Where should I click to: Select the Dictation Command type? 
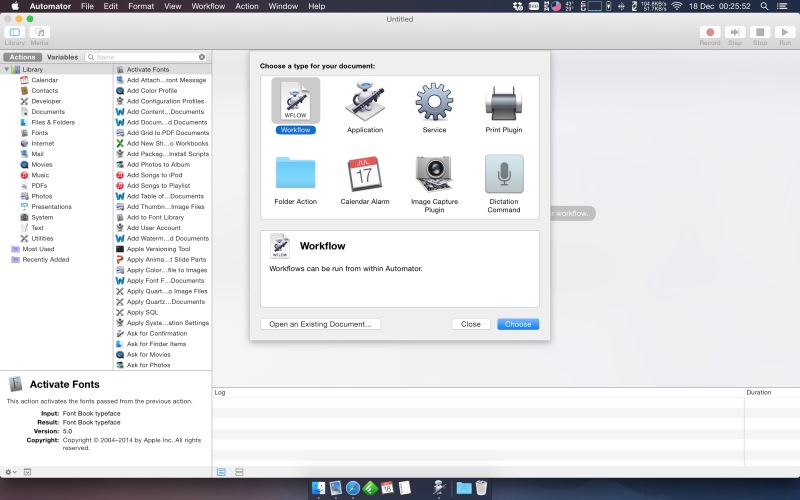coord(504,184)
